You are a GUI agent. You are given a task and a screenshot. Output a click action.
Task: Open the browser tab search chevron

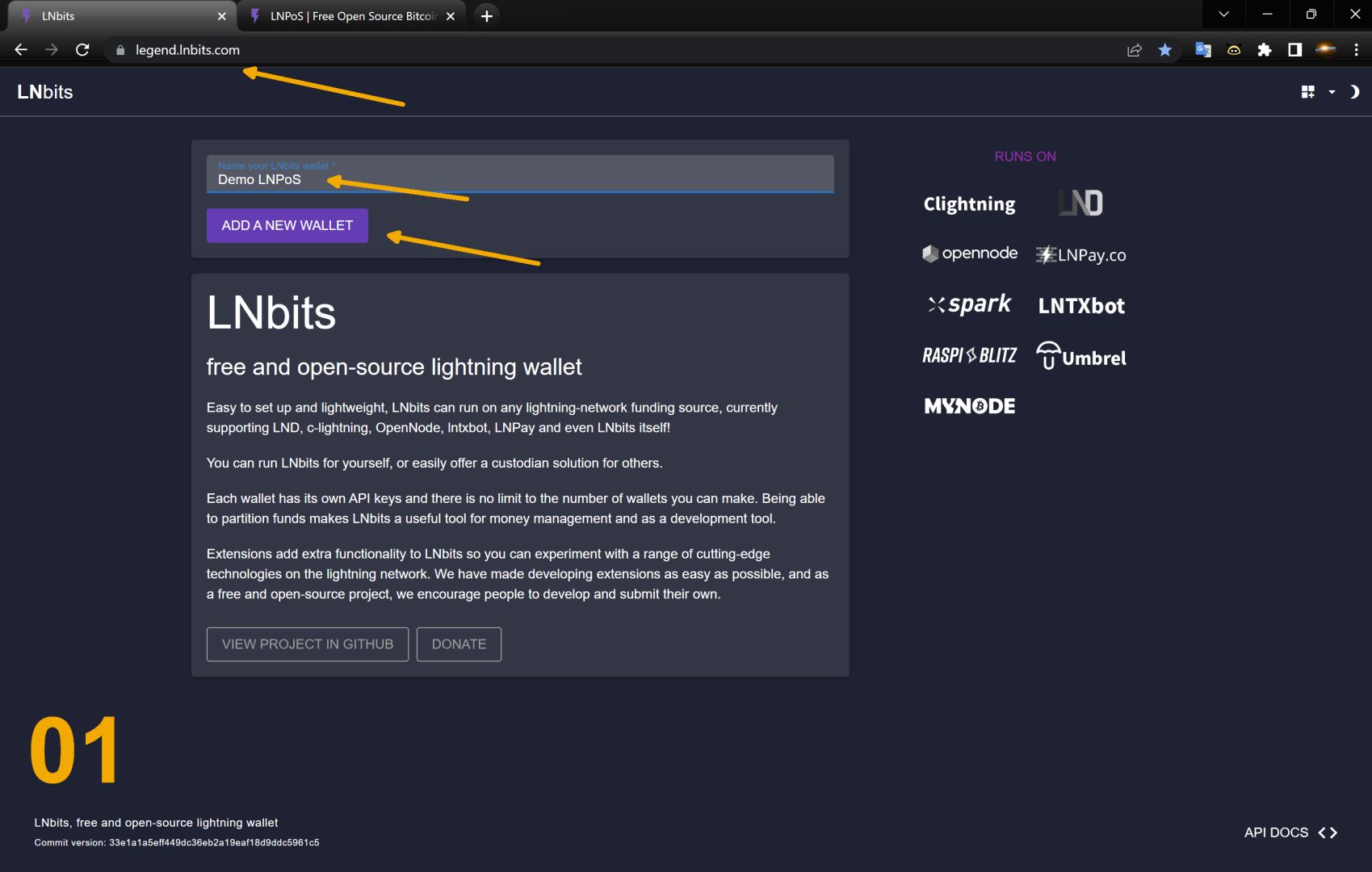(1223, 15)
